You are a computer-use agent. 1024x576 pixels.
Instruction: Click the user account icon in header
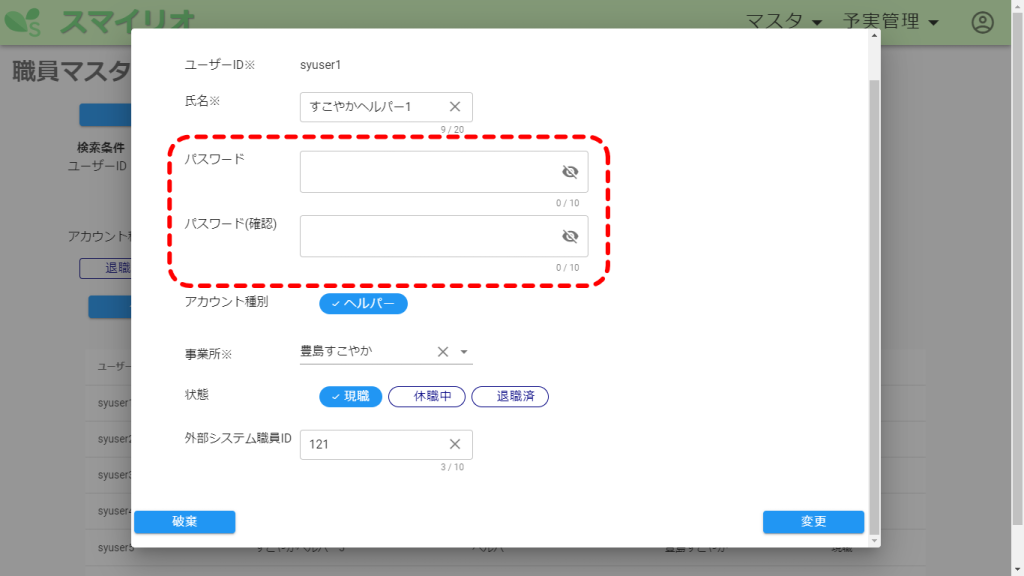983,22
